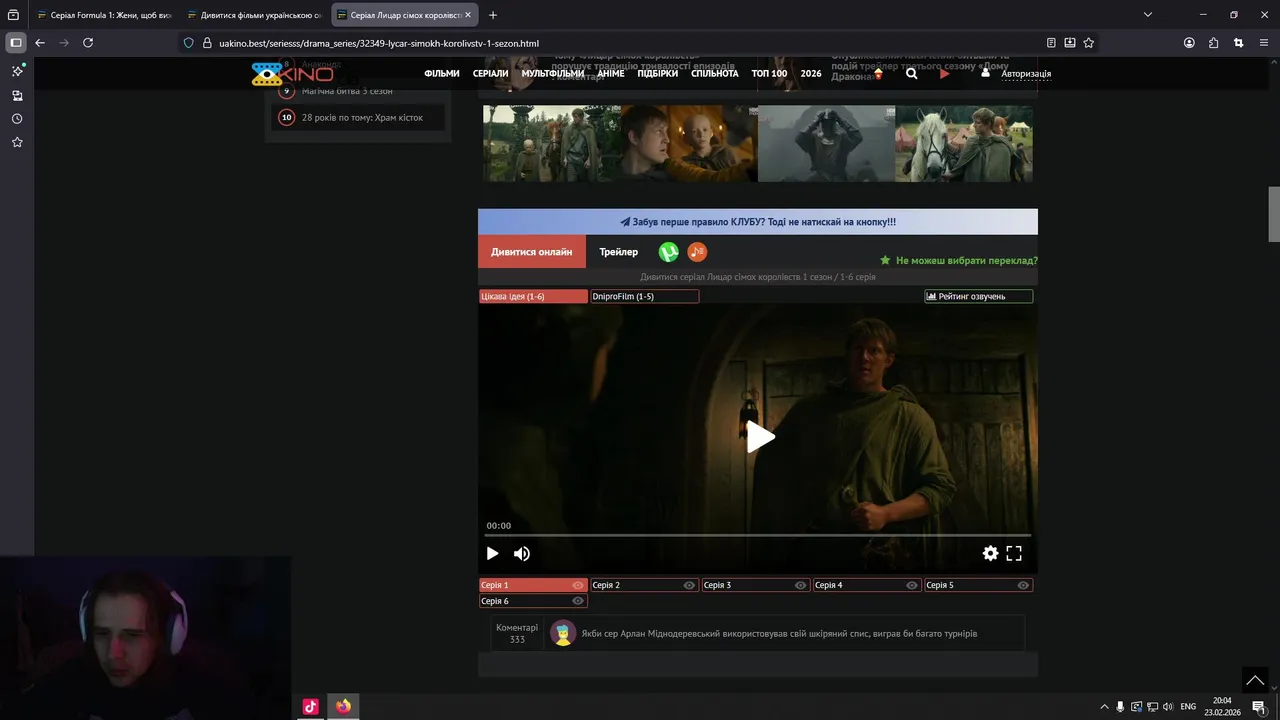Click the Telegram club banner
Image resolution: width=1280 pixels, height=720 pixels.
click(x=758, y=222)
